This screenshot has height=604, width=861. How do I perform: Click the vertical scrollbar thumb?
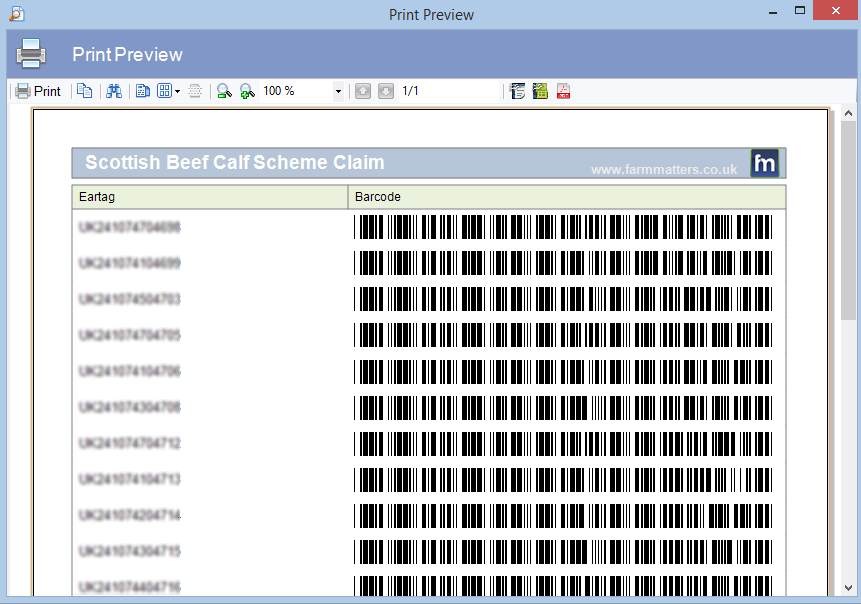pos(848,220)
